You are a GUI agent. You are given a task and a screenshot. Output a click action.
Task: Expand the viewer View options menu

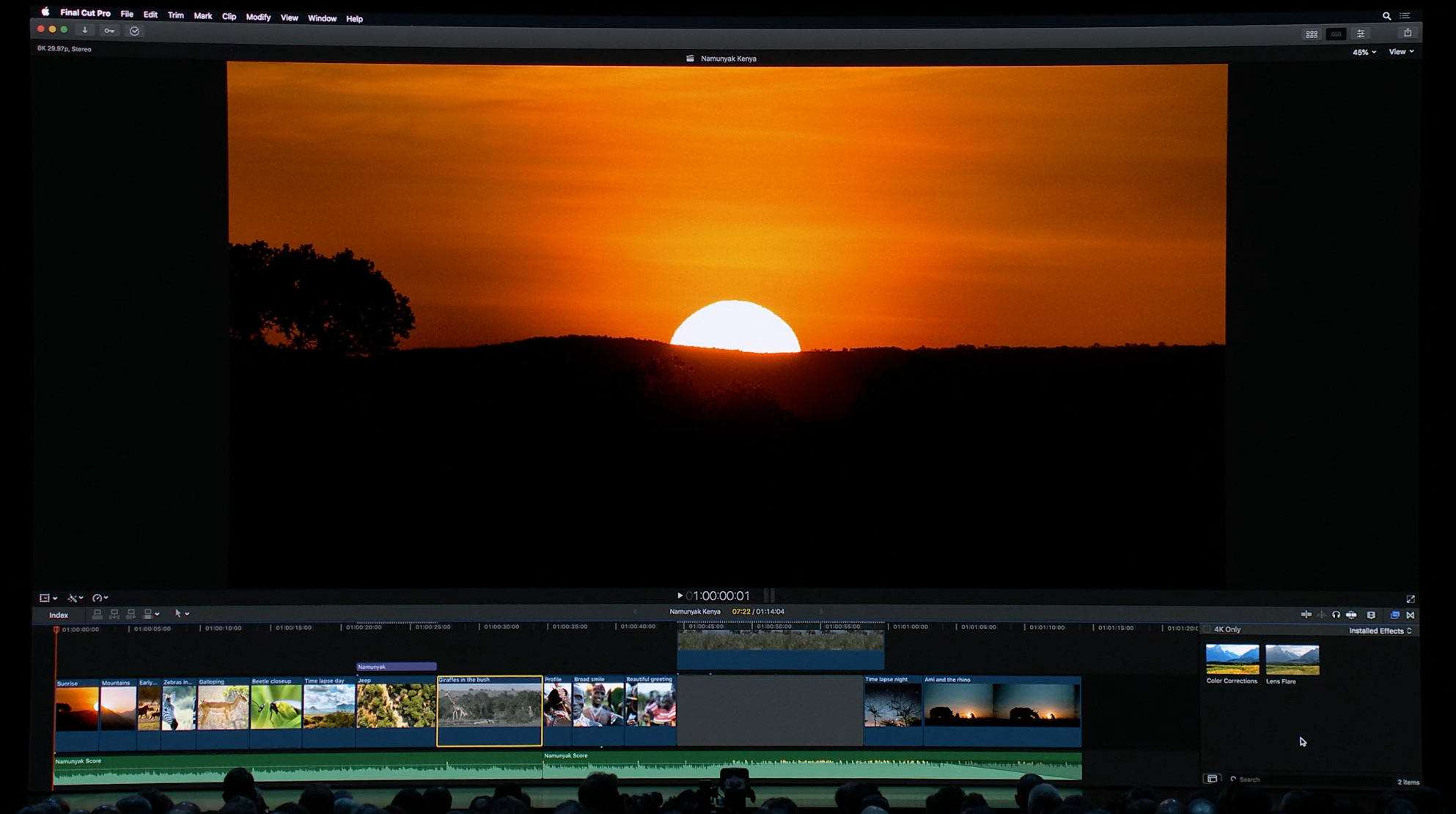coord(1400,52)
